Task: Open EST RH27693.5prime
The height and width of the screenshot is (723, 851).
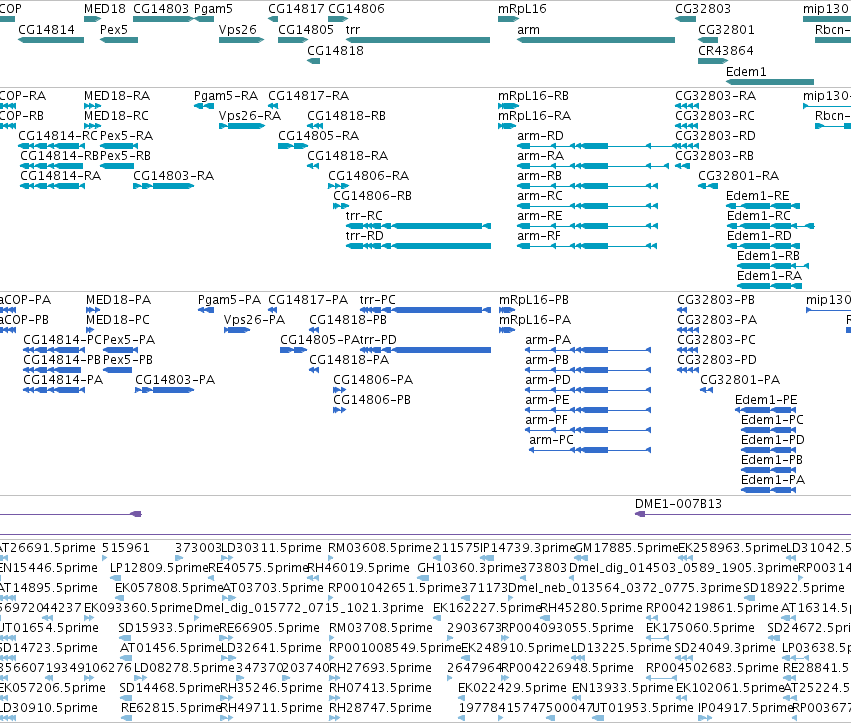Action: [380, 668]
